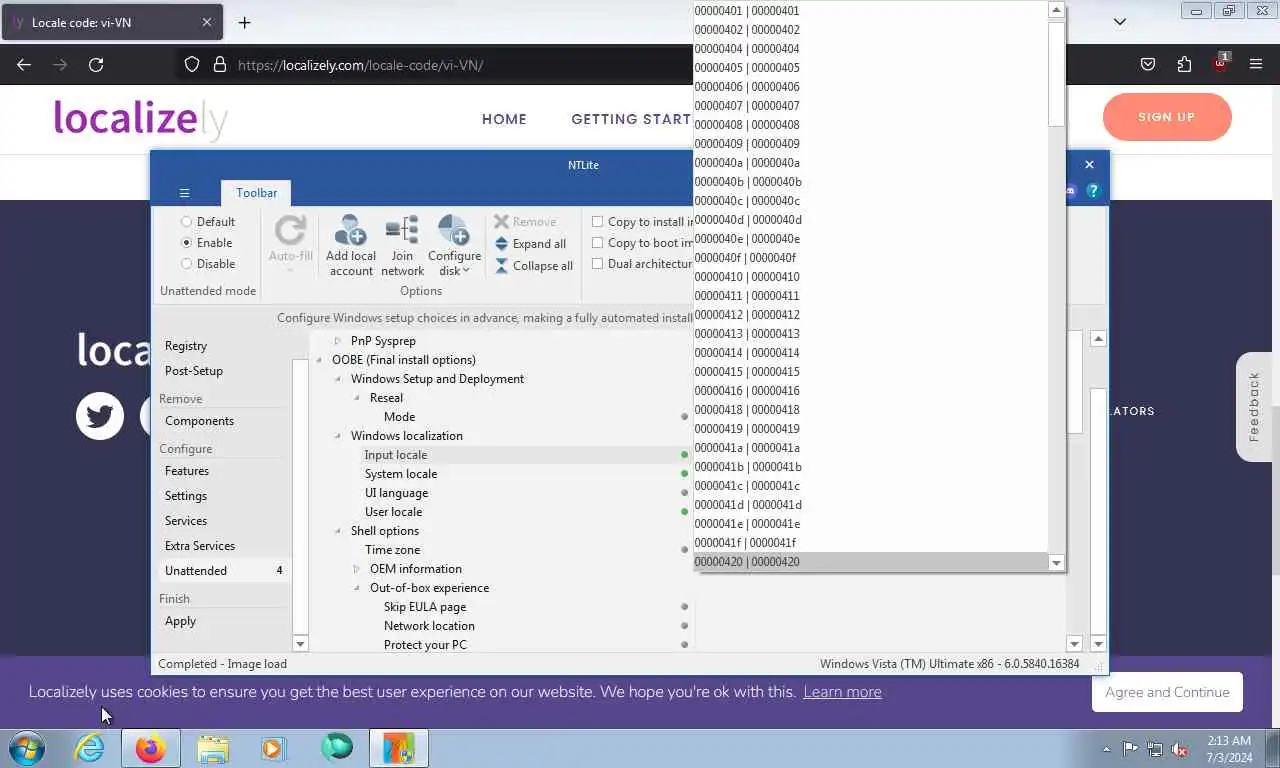1280x768 pixels.
Task: Launch Internet Explorer from taskbar
Action: click(x=90, y=748)
